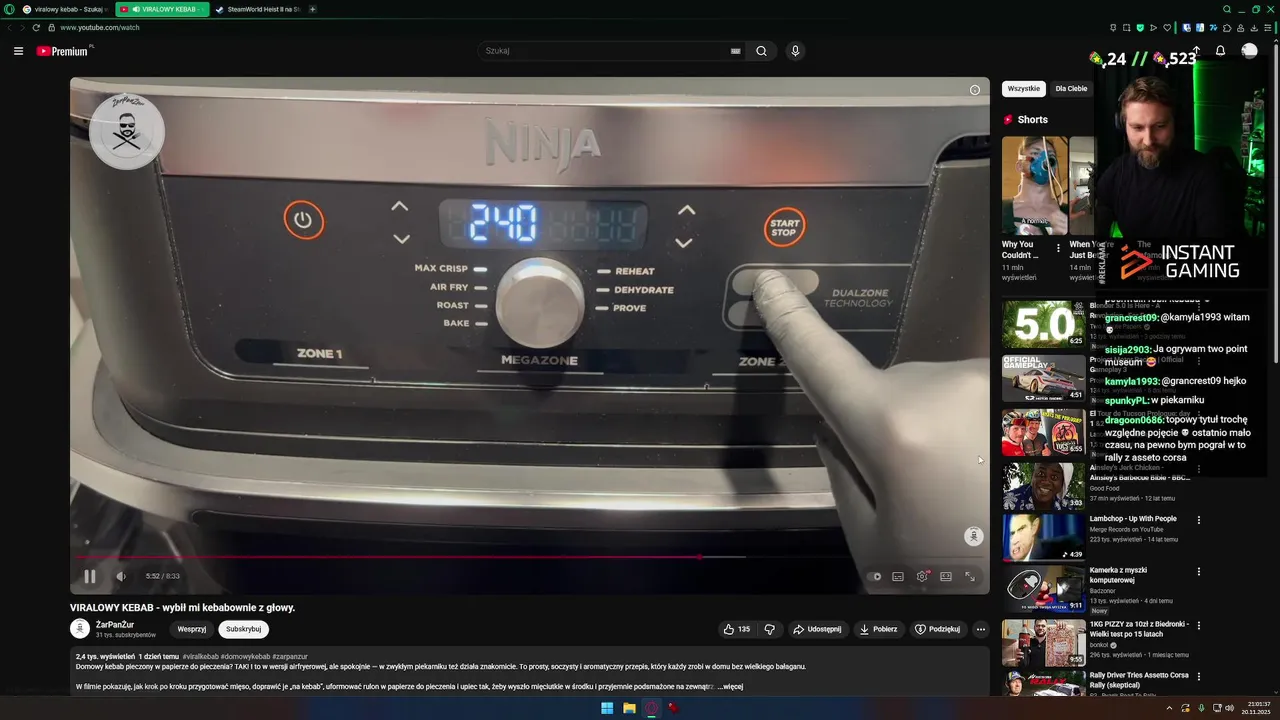Screen dimensions: 1280x720
Task: Enter fullscreen video mode
Action: [x=970, y=576]
